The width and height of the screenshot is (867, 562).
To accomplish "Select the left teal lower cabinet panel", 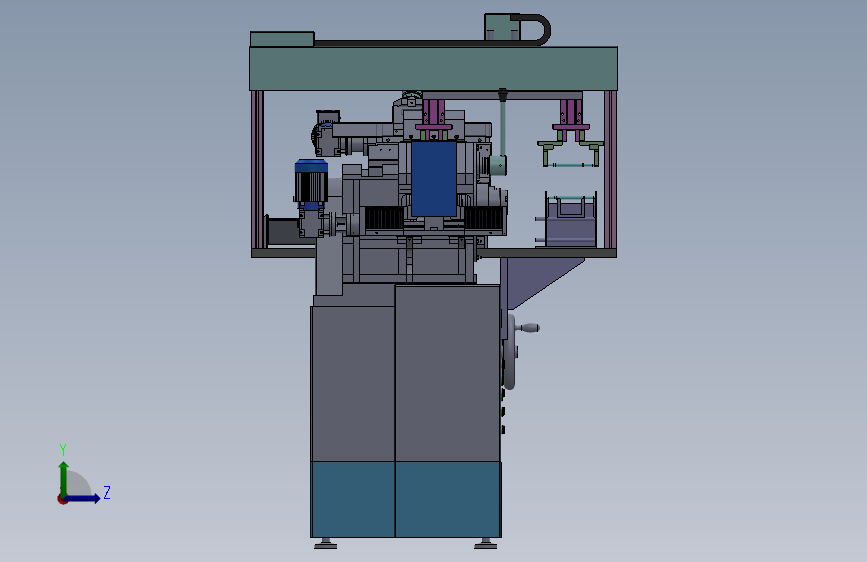I will [x=353, y=499].
